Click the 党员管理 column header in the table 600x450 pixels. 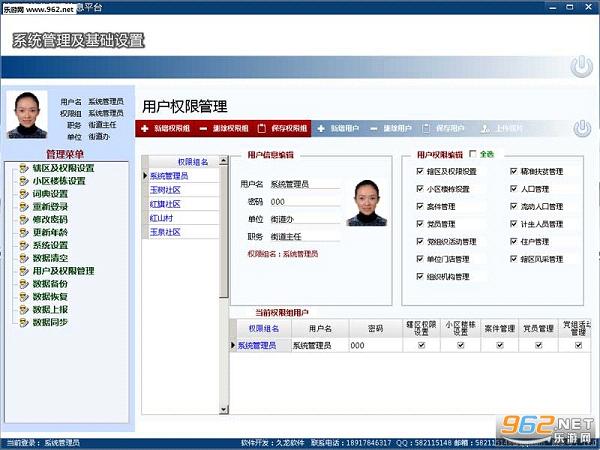point(538,328)
